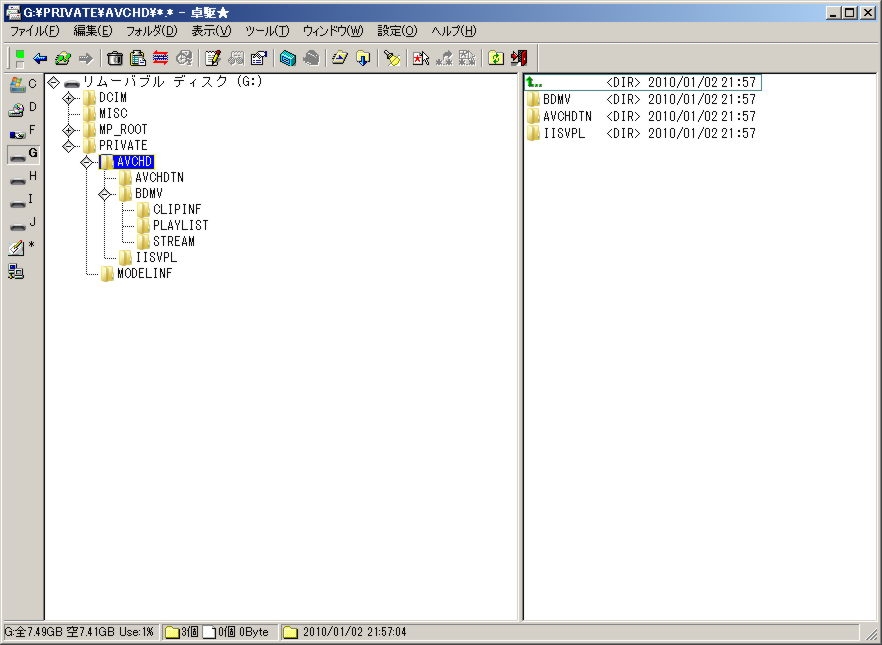The height and width of the screenshot is (645, 882).
Task: Collapse the BDMV folder node
Action: tap(104, 194)
